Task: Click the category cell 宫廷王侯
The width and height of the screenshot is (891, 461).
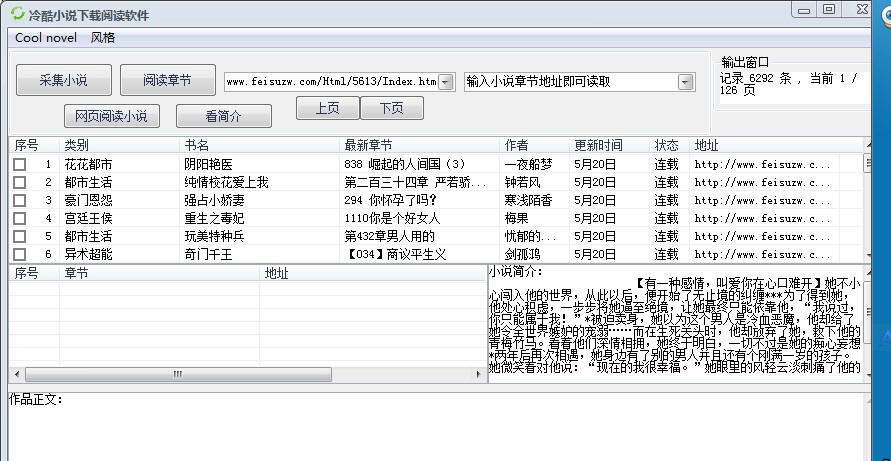Action: pos(88,219)
